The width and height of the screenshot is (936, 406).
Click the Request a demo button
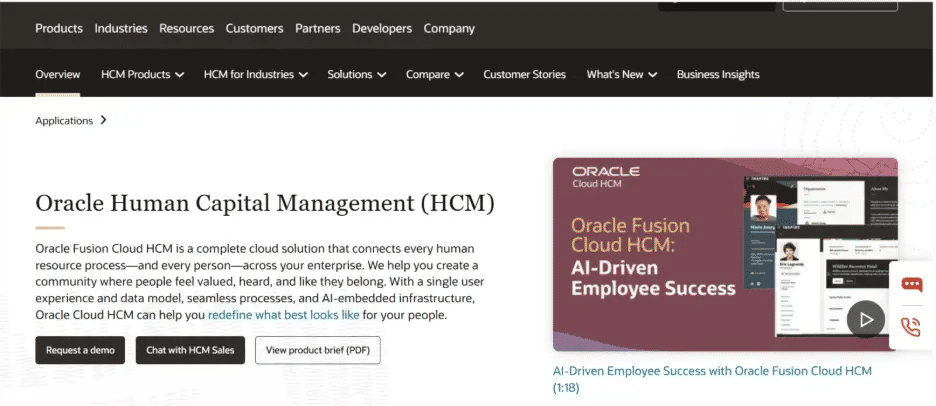[x=80, y=350]
